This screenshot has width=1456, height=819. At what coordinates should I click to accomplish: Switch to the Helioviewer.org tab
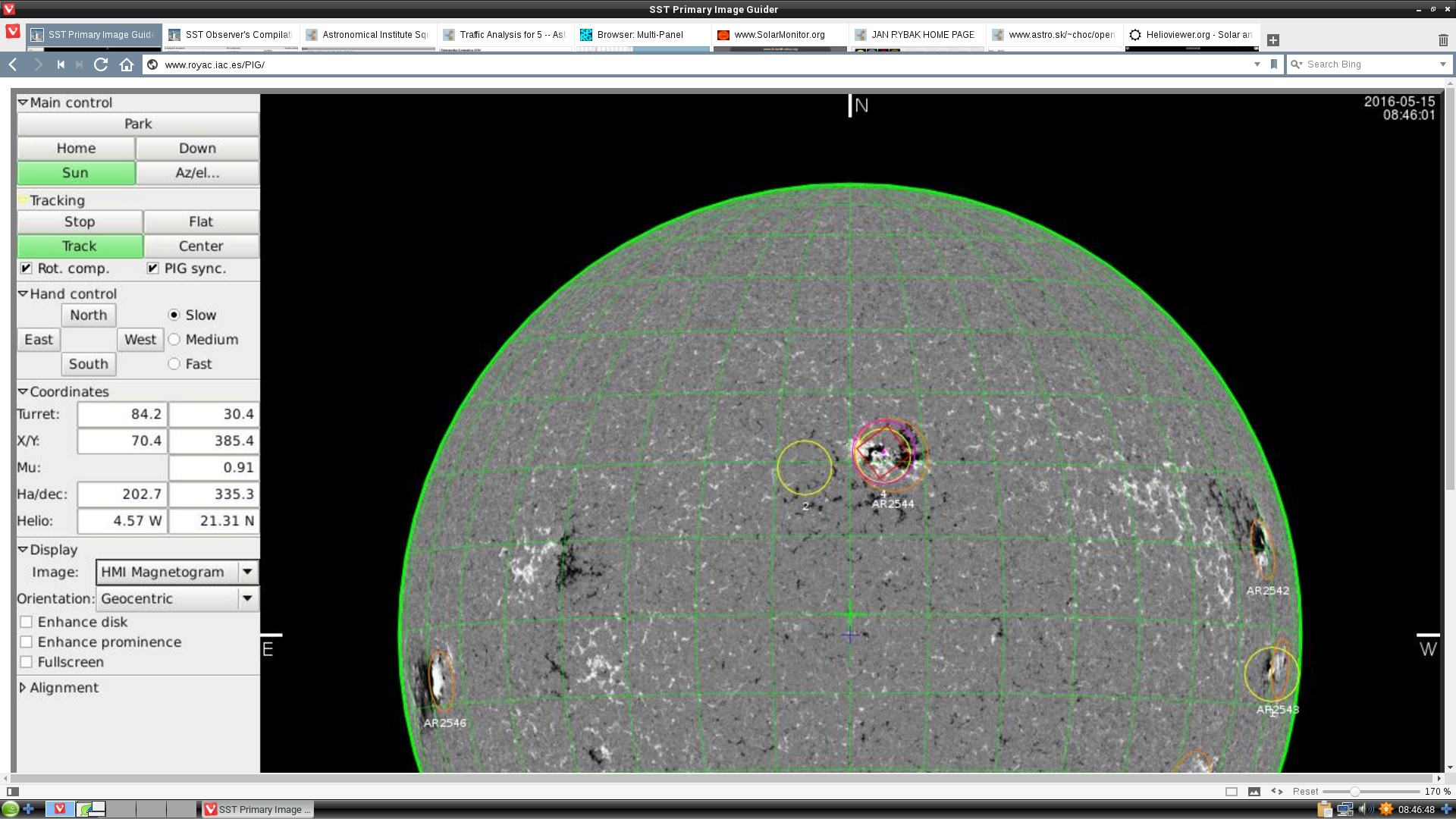click(x=1191, y=35)
